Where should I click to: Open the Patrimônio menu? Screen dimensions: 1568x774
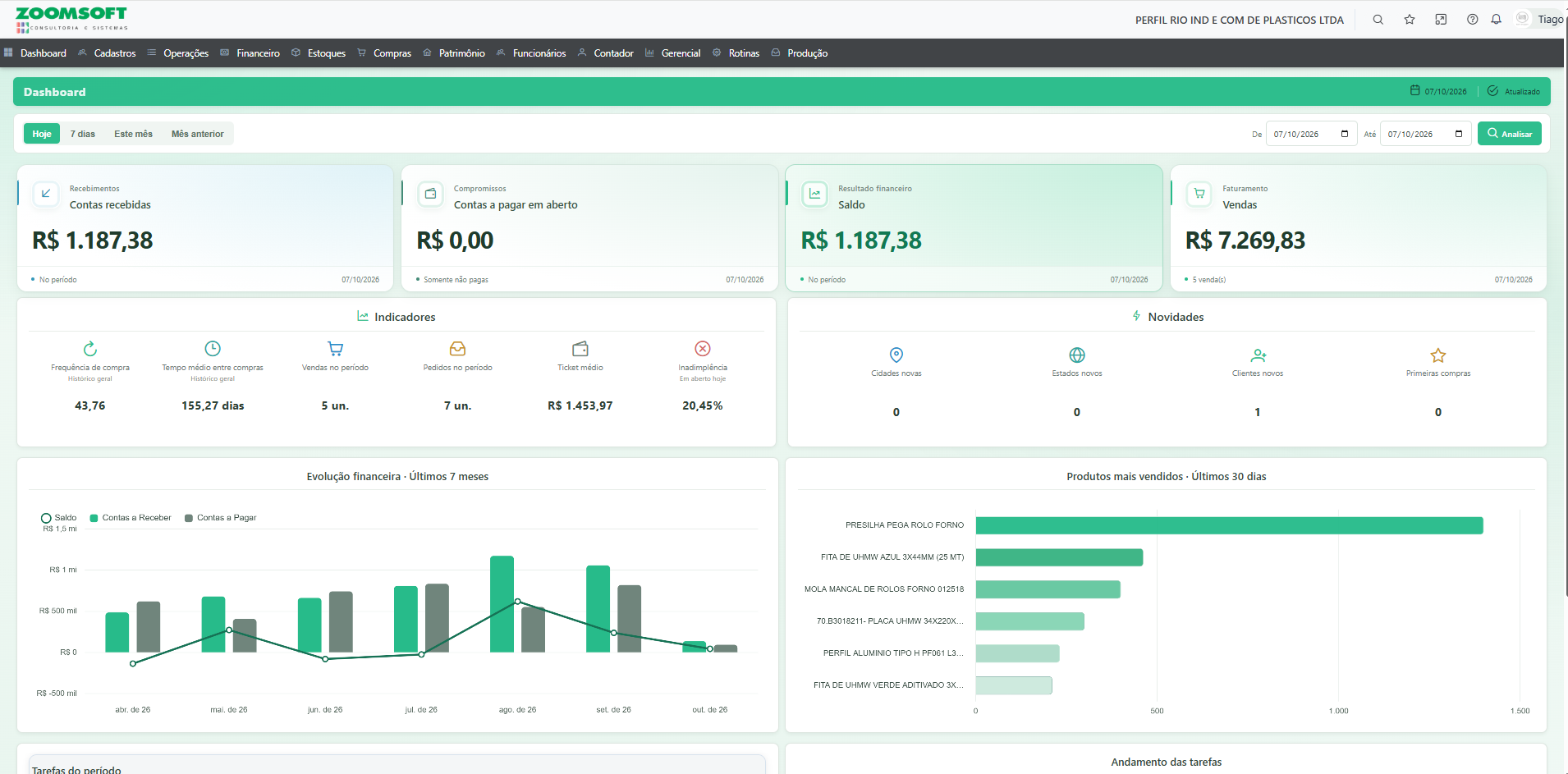tap(454, 53)
